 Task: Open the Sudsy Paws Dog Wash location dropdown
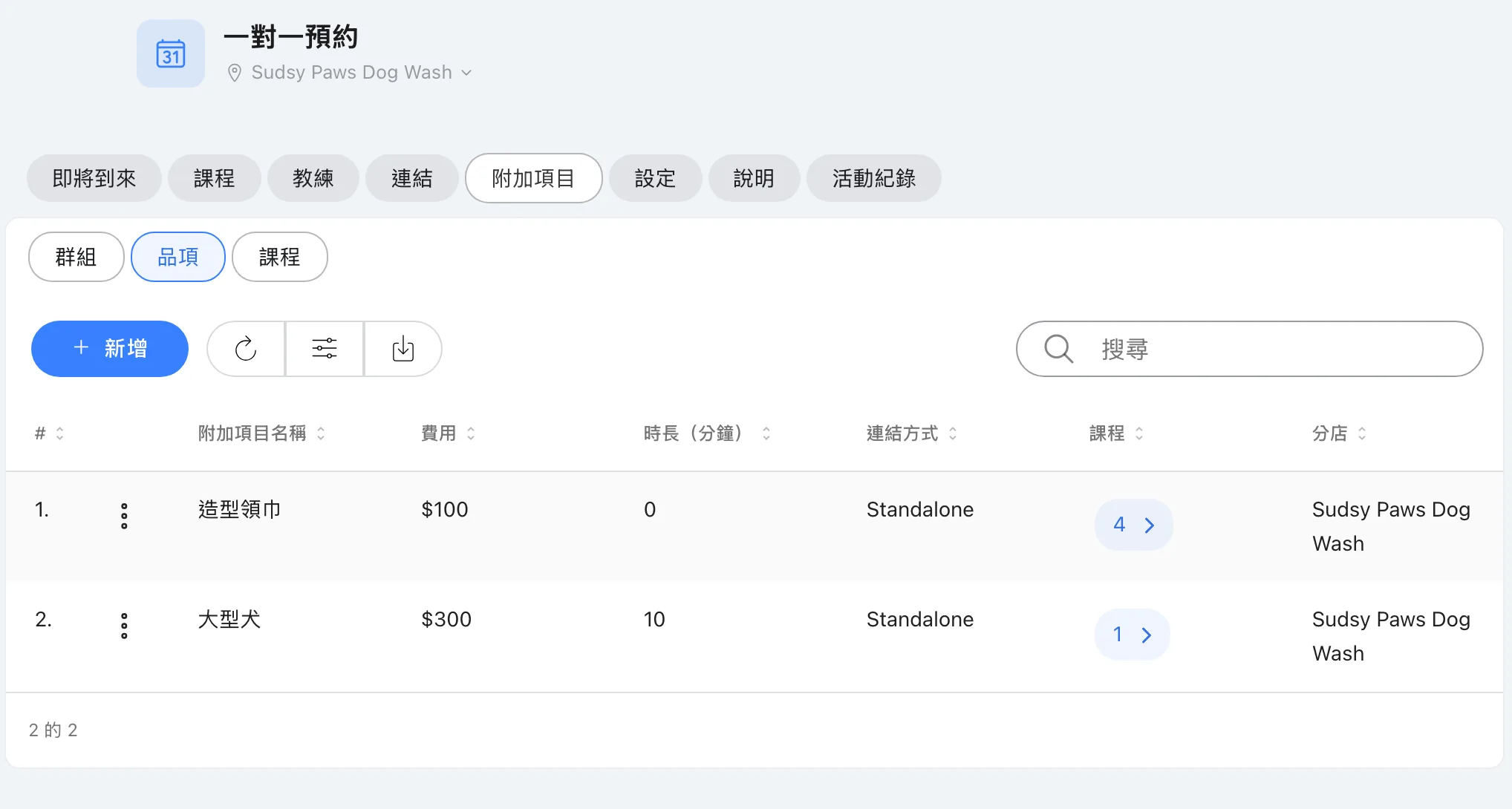[x=361, y=73]
